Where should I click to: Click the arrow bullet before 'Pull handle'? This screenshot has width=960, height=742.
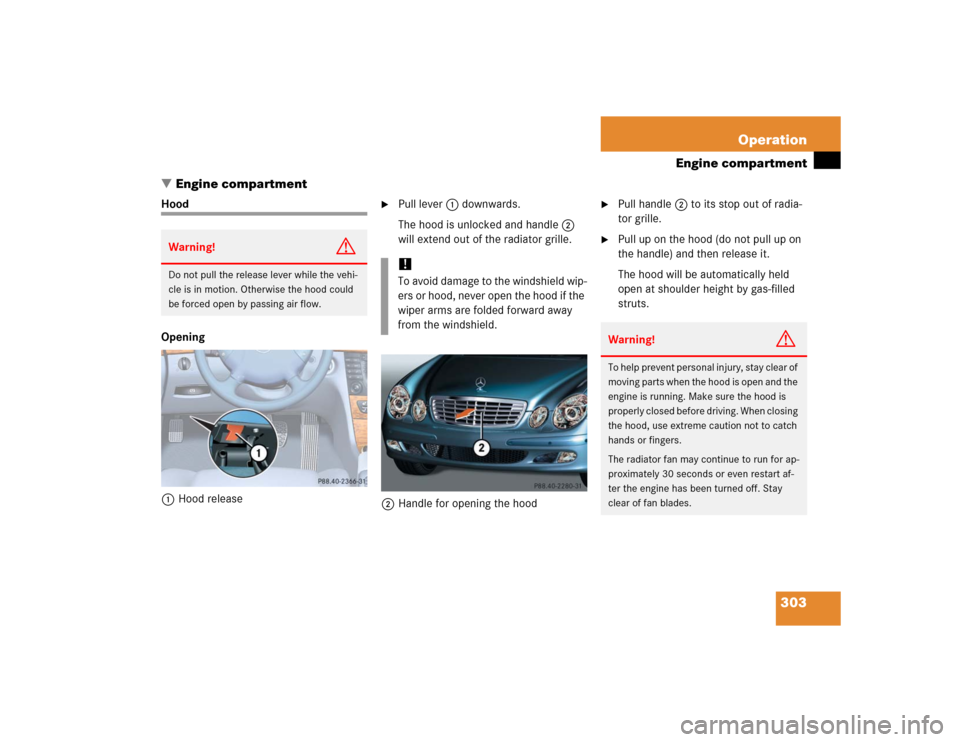(605, 204)
